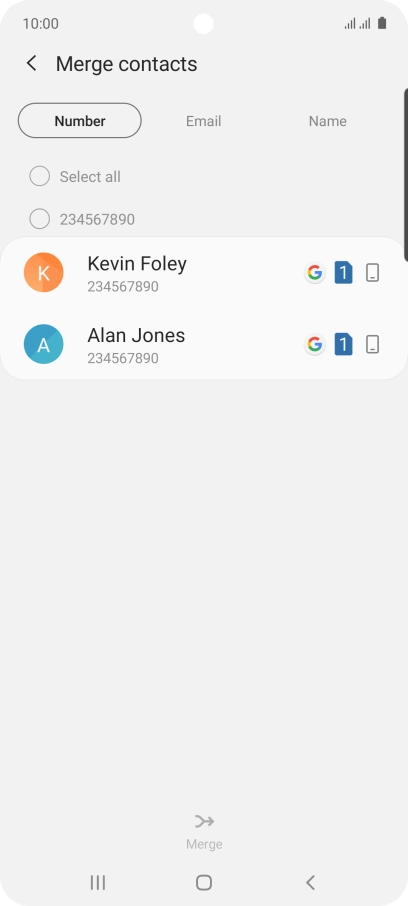The width and height of the screenshot is (408, 906).
Task: Tap the SIM 1 icon on Alan Jones's row
Action: point(343,344)
